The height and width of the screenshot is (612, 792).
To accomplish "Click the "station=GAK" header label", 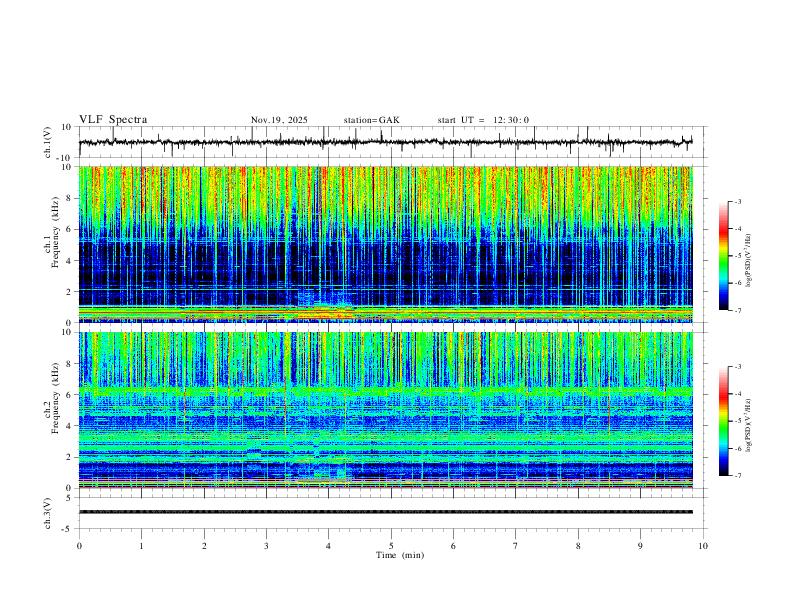I will tap(372, 120).
